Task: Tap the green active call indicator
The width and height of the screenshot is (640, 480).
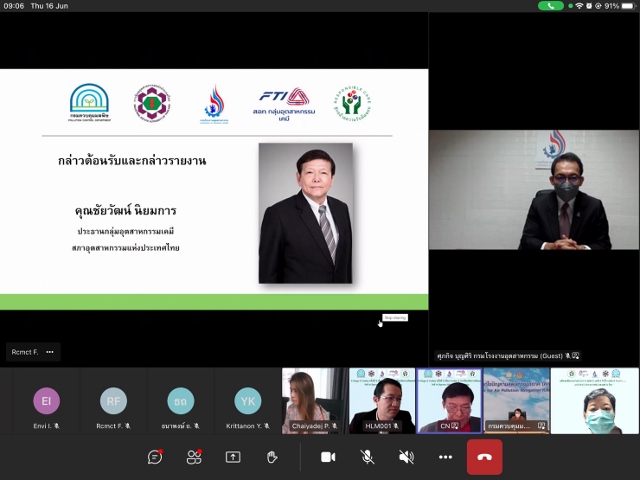Action: 550,6
